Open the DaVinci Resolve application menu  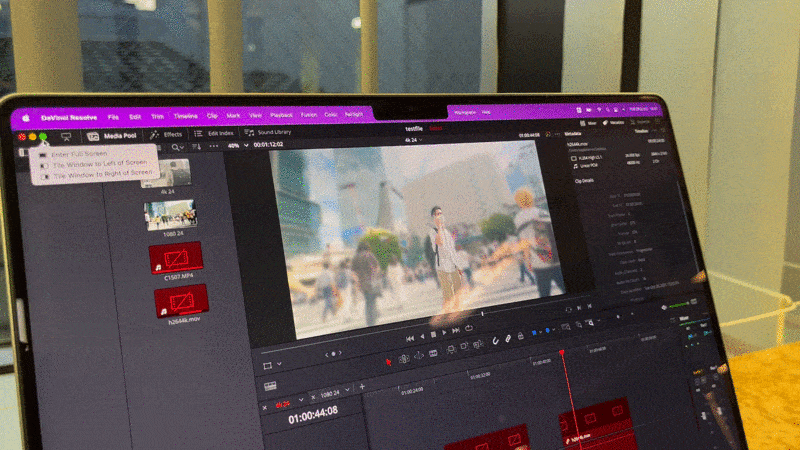69,117
